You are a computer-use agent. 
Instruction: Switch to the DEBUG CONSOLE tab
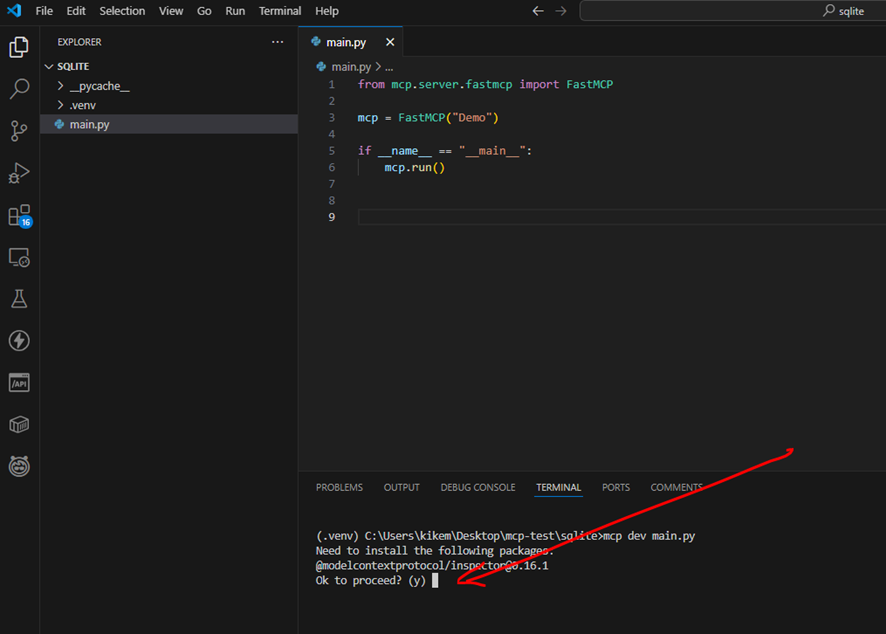click(477, 487)
